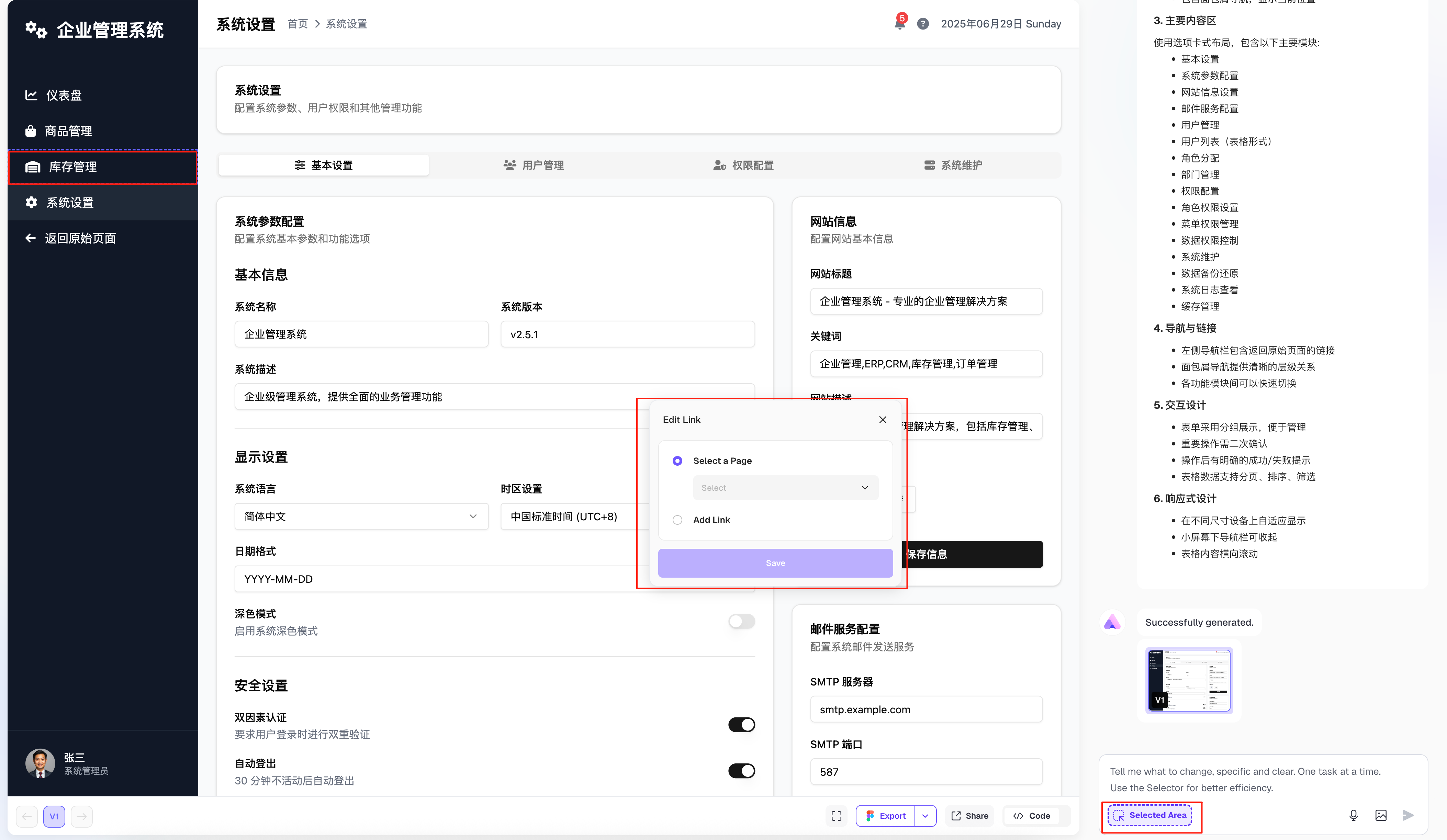1447x840 pixels.
Task: Click the Share button
Action: [x=970, y=815]
